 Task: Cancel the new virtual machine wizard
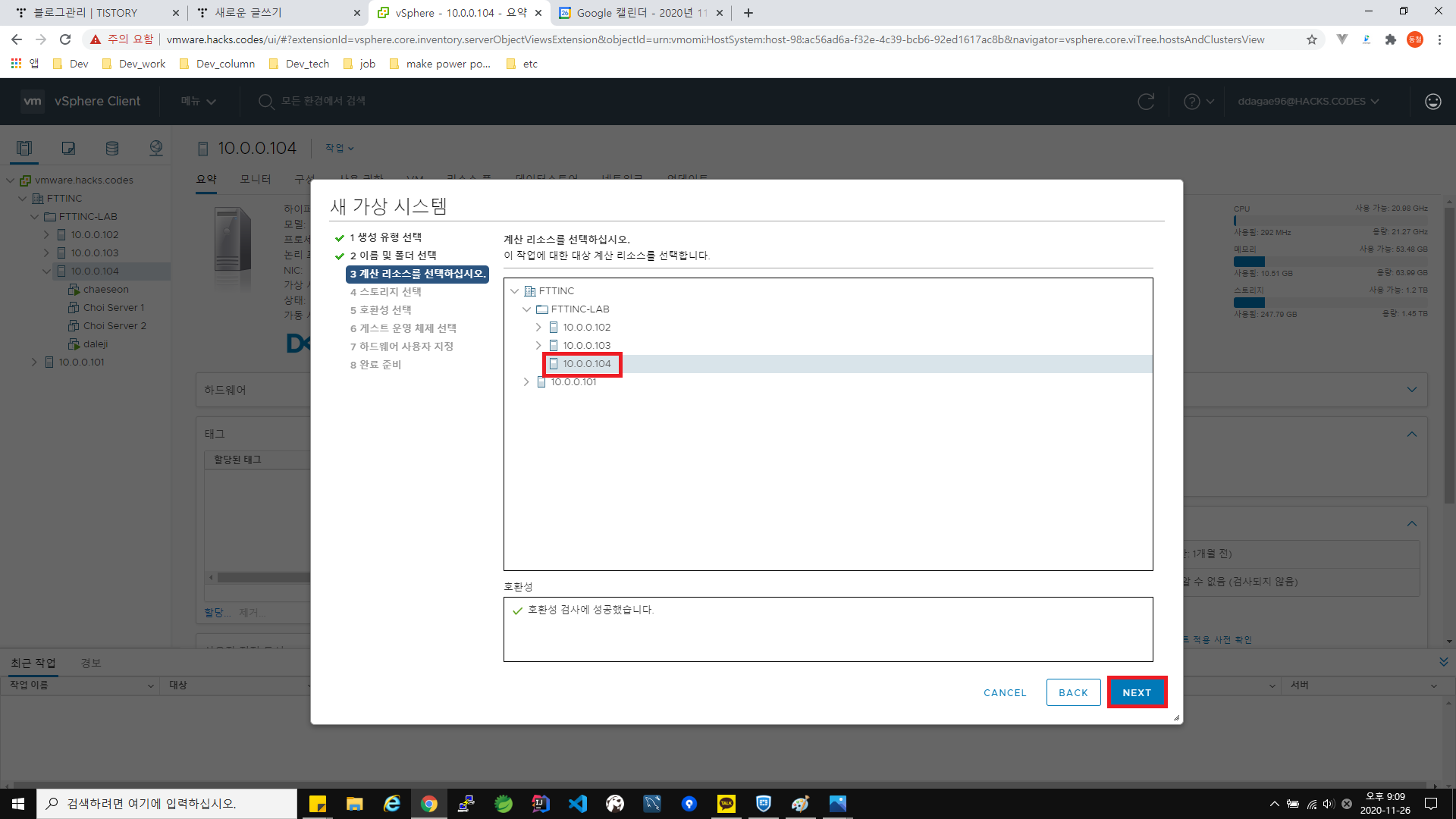tap(1005, 692)
